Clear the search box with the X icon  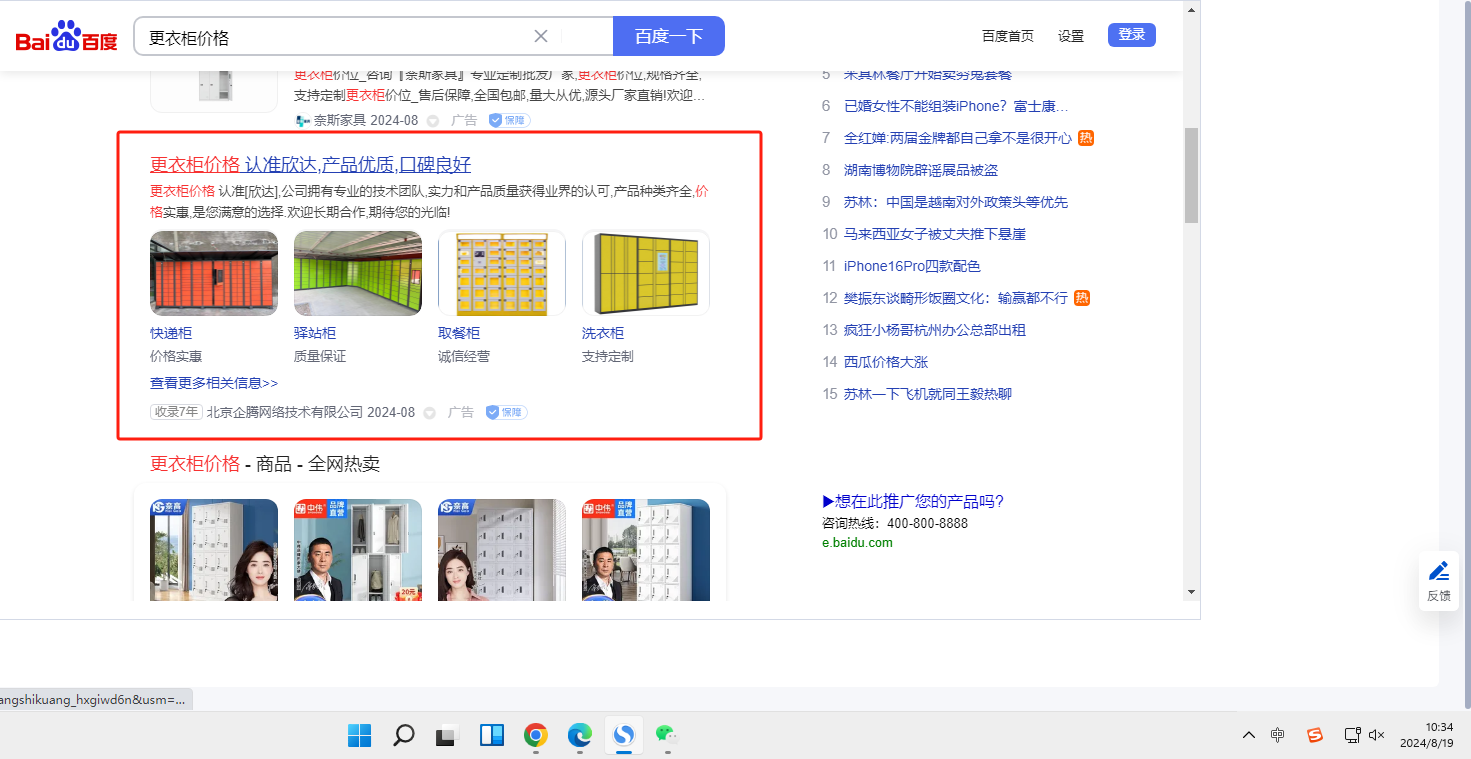pyautogui.click(x=541, y=36)
